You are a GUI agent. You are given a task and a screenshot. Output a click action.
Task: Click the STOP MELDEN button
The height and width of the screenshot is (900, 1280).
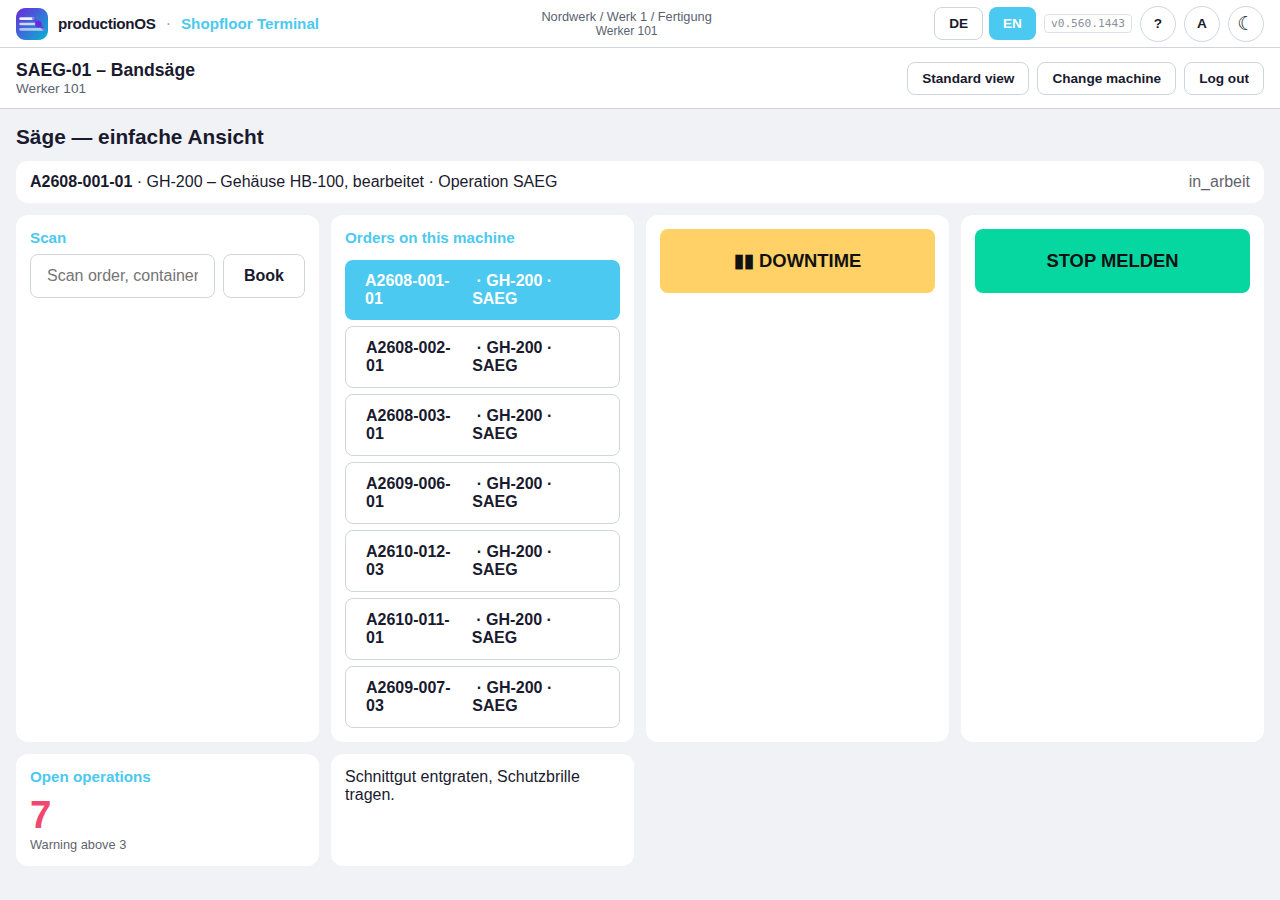coord(1112,261)
